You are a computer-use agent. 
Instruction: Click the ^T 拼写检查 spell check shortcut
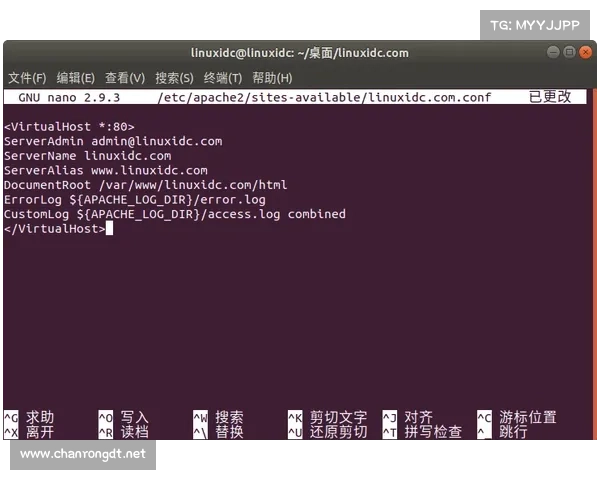pyautogui.click(x=423, y=432)
